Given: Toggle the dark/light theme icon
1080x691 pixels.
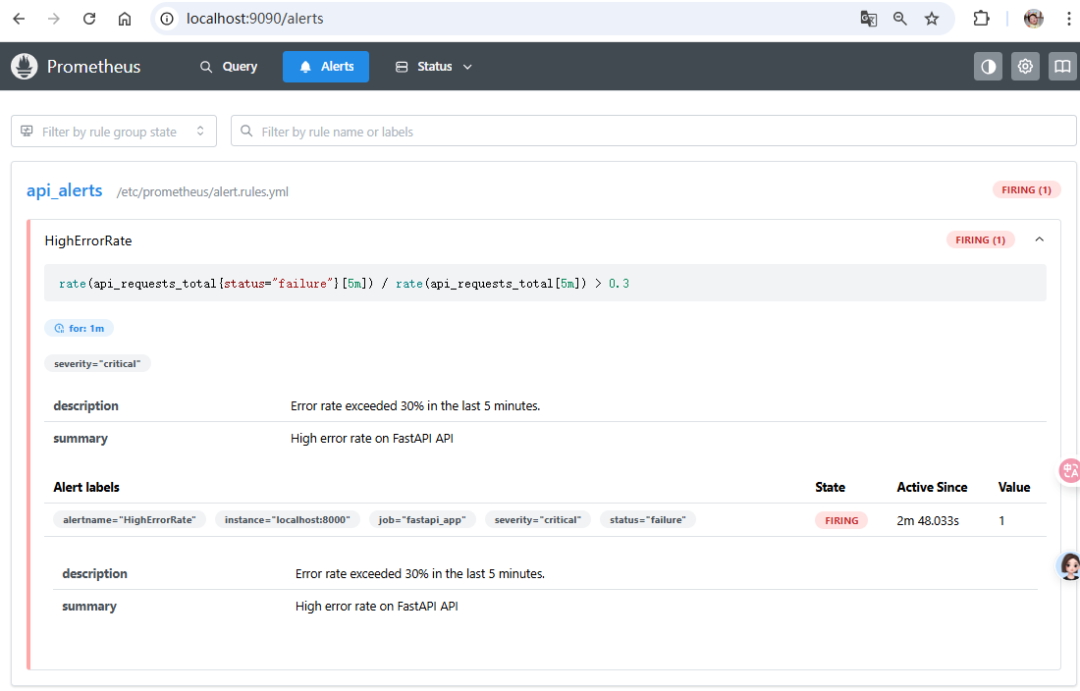Looking at the screenshot, I should coord(988,66).
